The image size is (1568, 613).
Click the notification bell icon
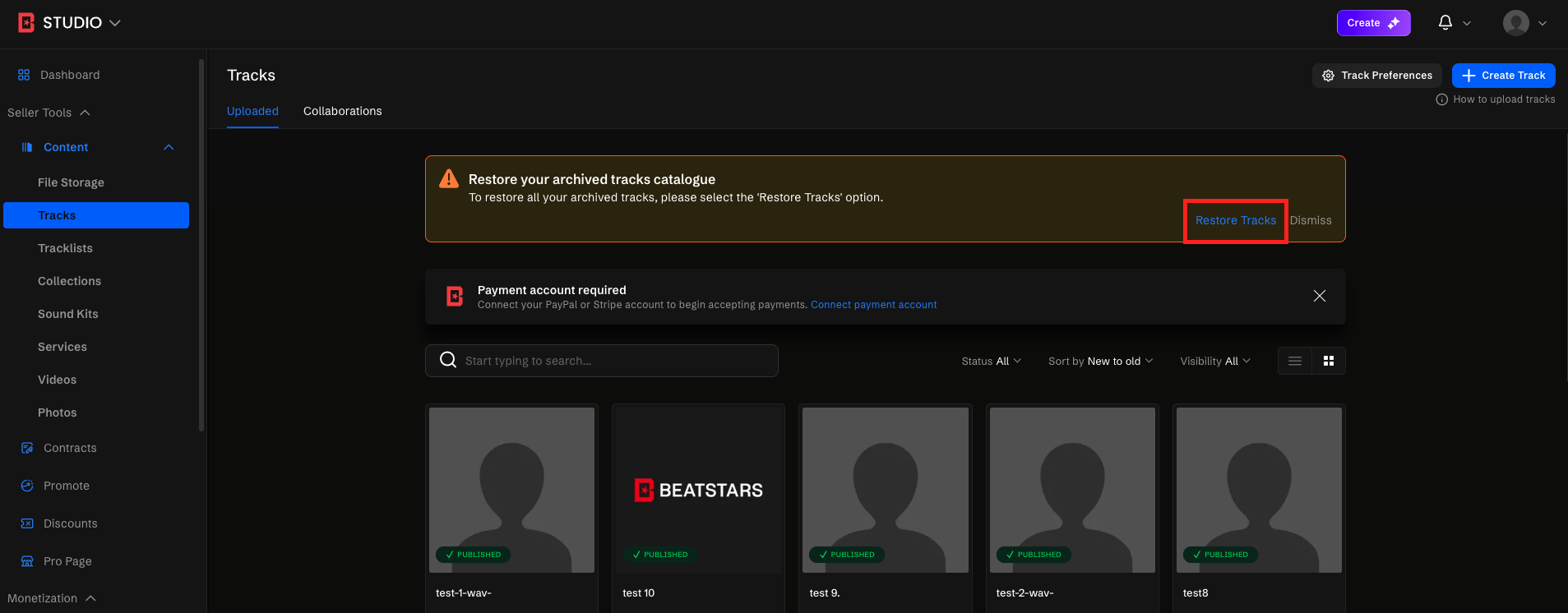[1445, 23]
